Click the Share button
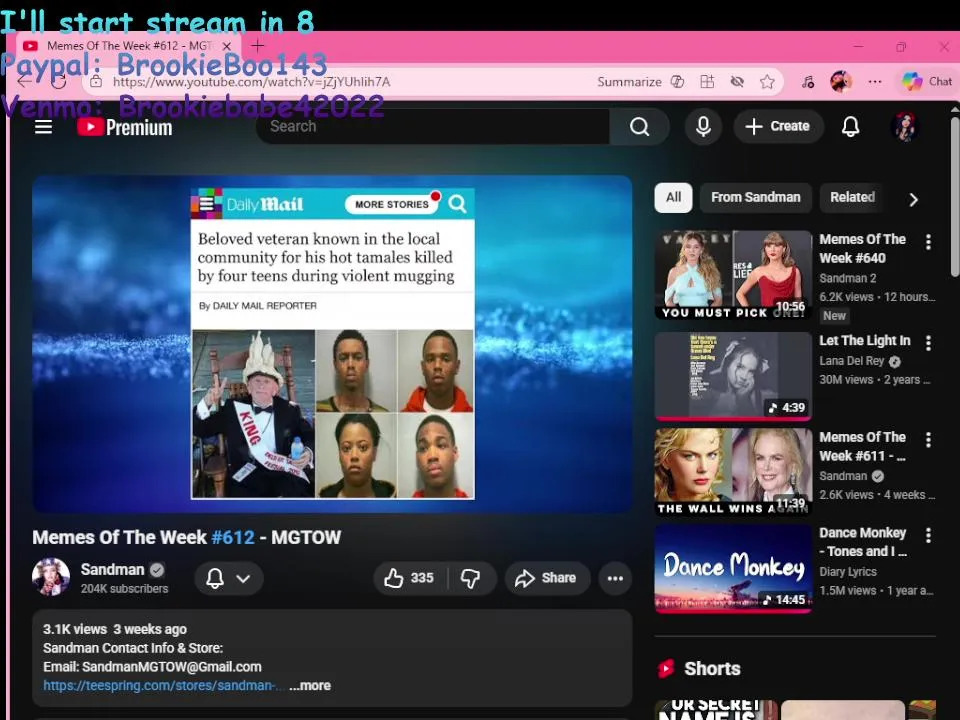 (546, 578)
